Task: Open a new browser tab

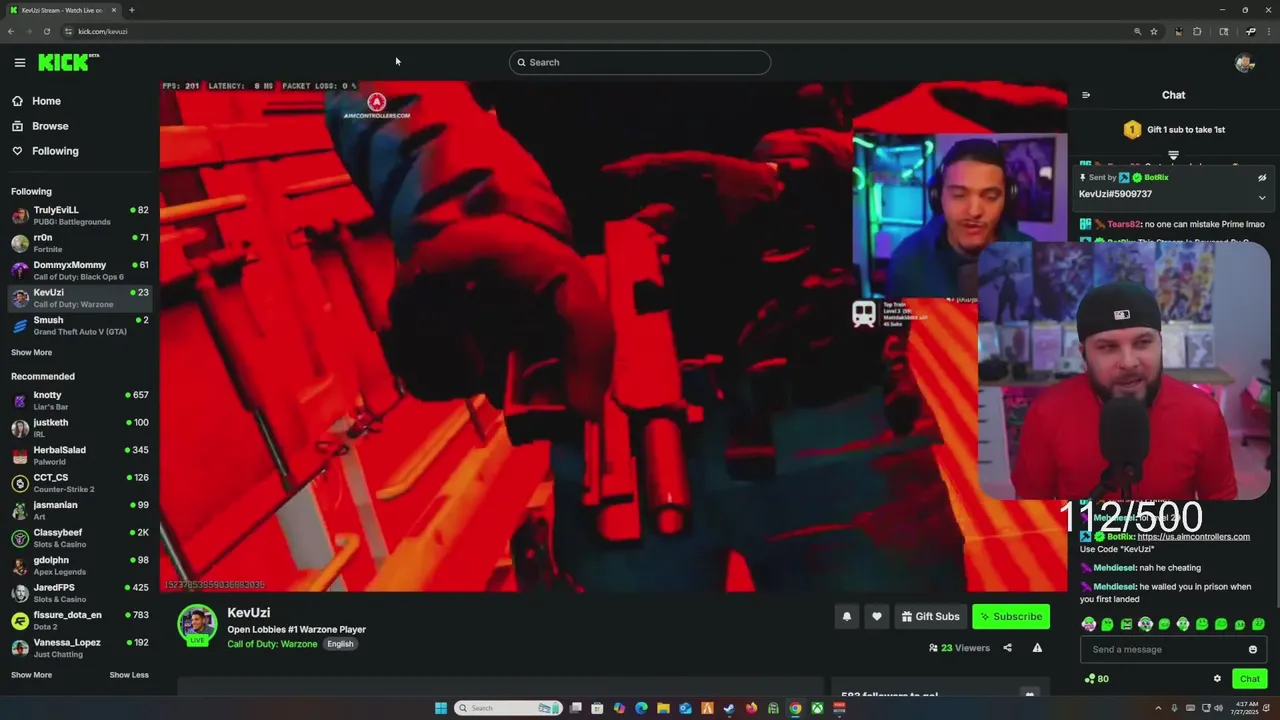Action: [x=132, y=10]
